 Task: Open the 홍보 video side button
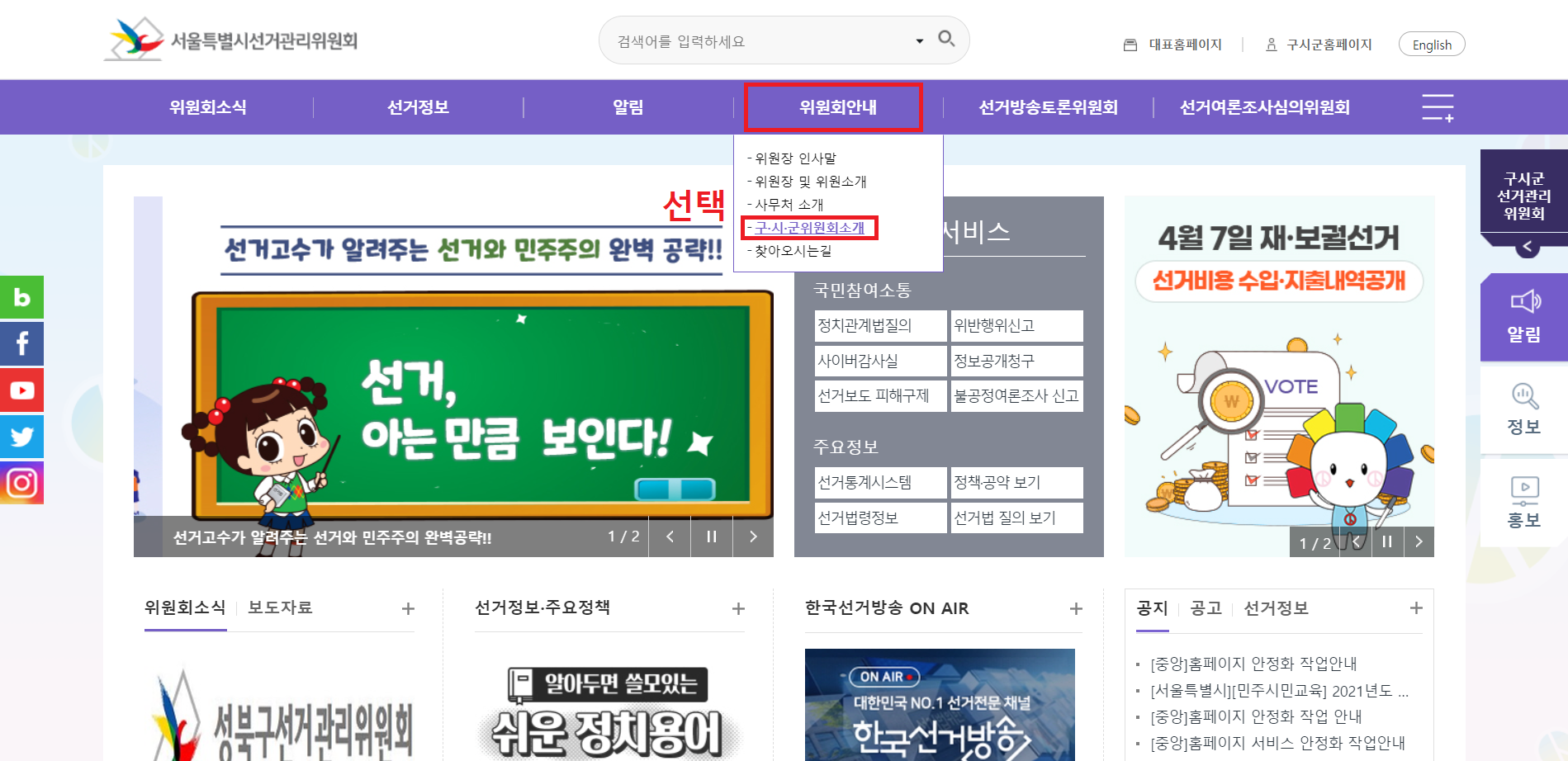click(1524, 503)
